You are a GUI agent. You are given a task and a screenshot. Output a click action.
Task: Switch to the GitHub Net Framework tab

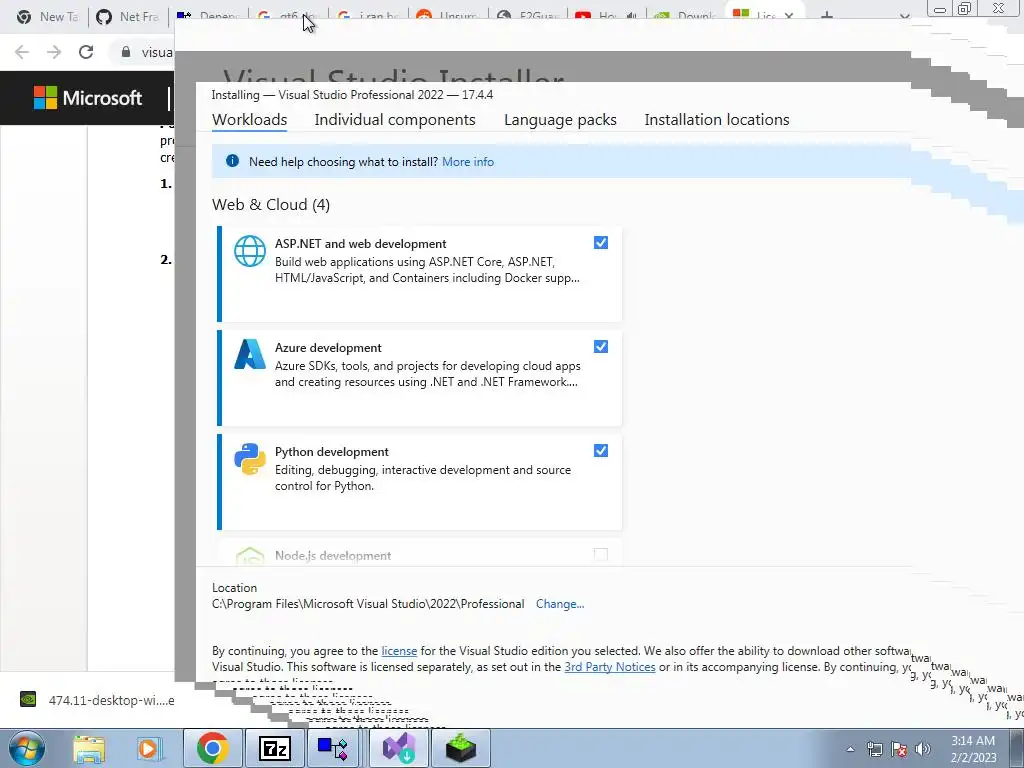tap(128, 17)
